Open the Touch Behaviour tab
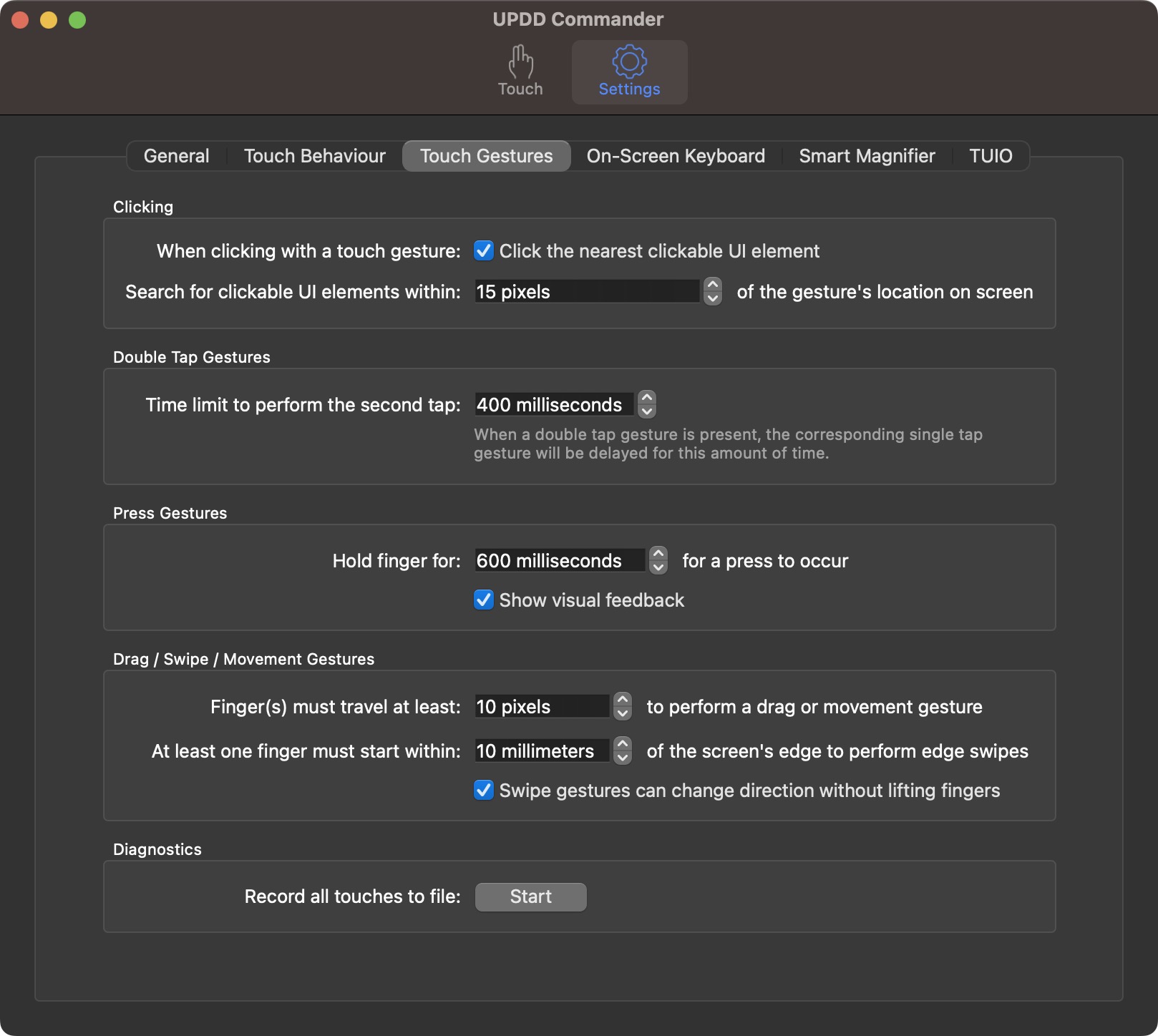This screenshot has width=1158, height=1036. point(315,156)
